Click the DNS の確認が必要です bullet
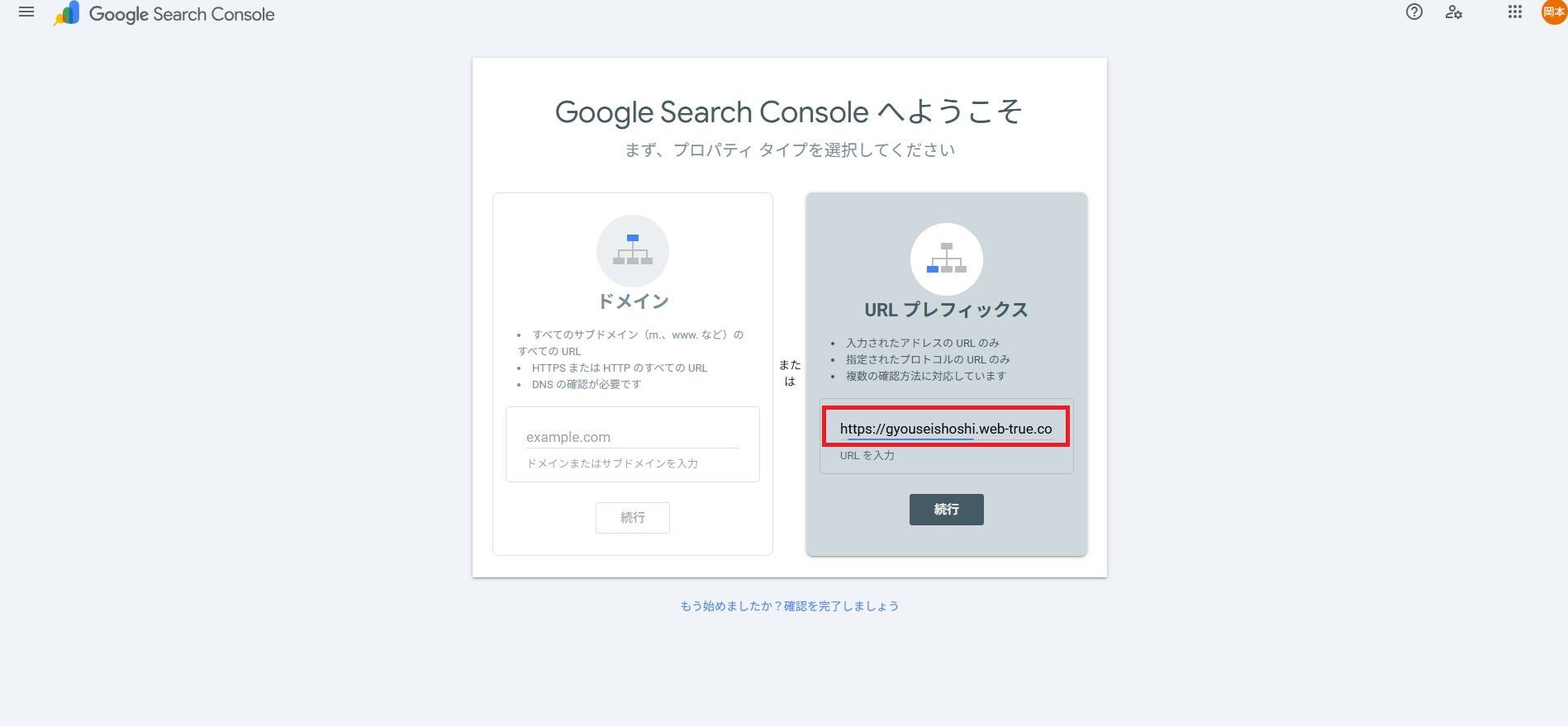 pos(587,384)
